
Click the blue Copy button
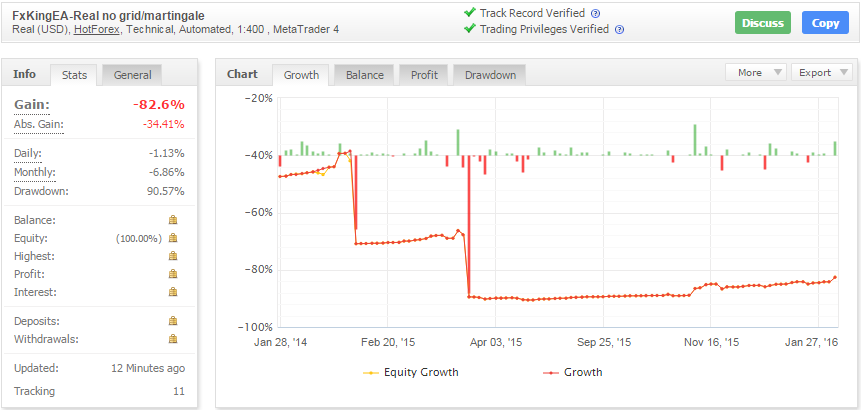tap(825, 23)
